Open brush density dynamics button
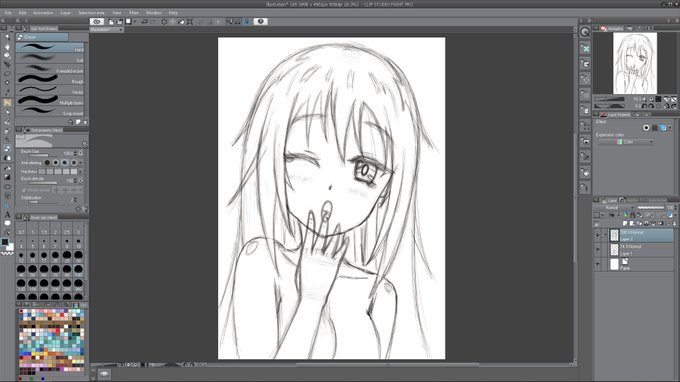The image size is (680, 382). point(81,180)
